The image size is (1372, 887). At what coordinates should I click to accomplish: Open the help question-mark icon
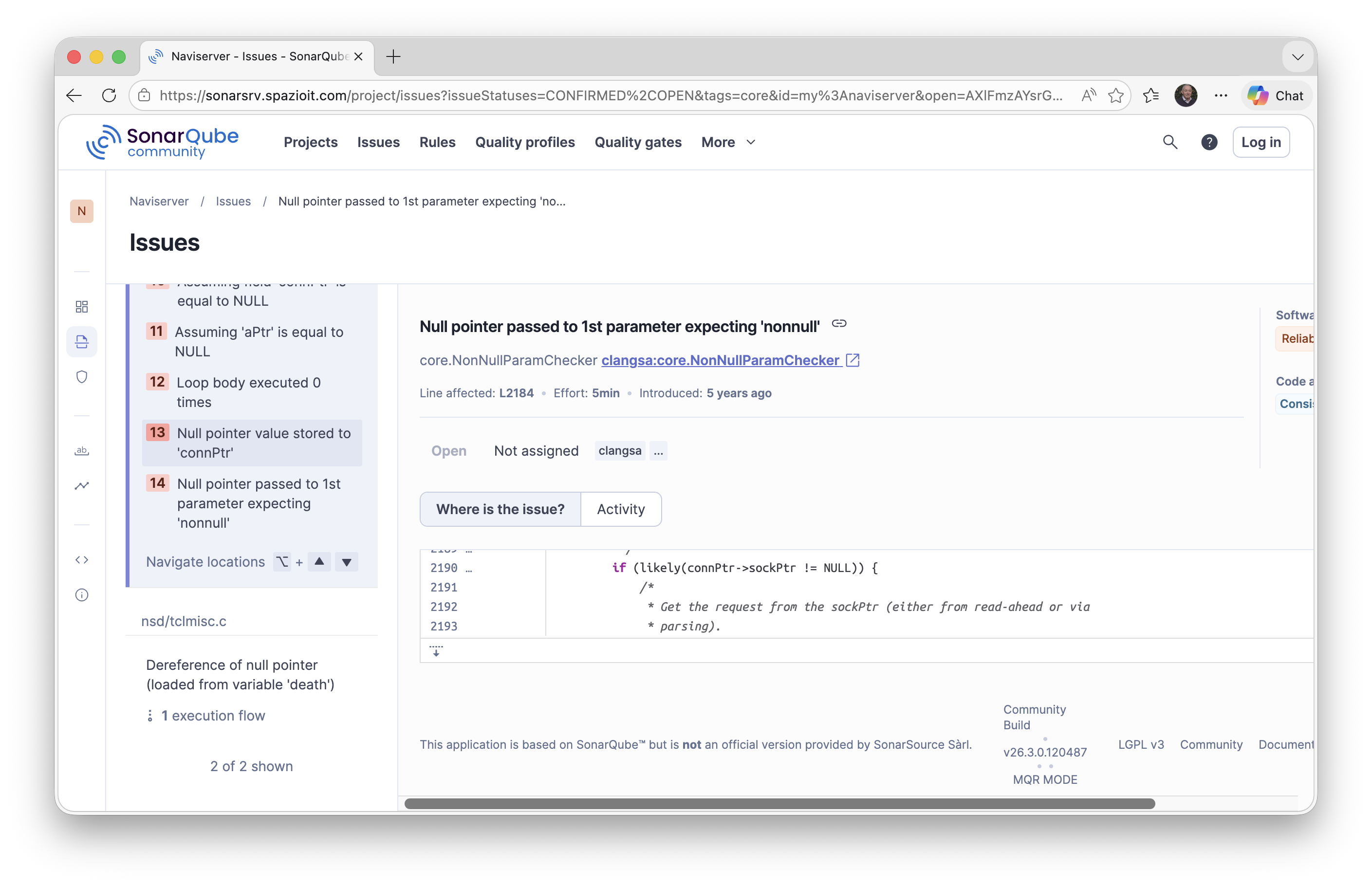coord(1208,142)
